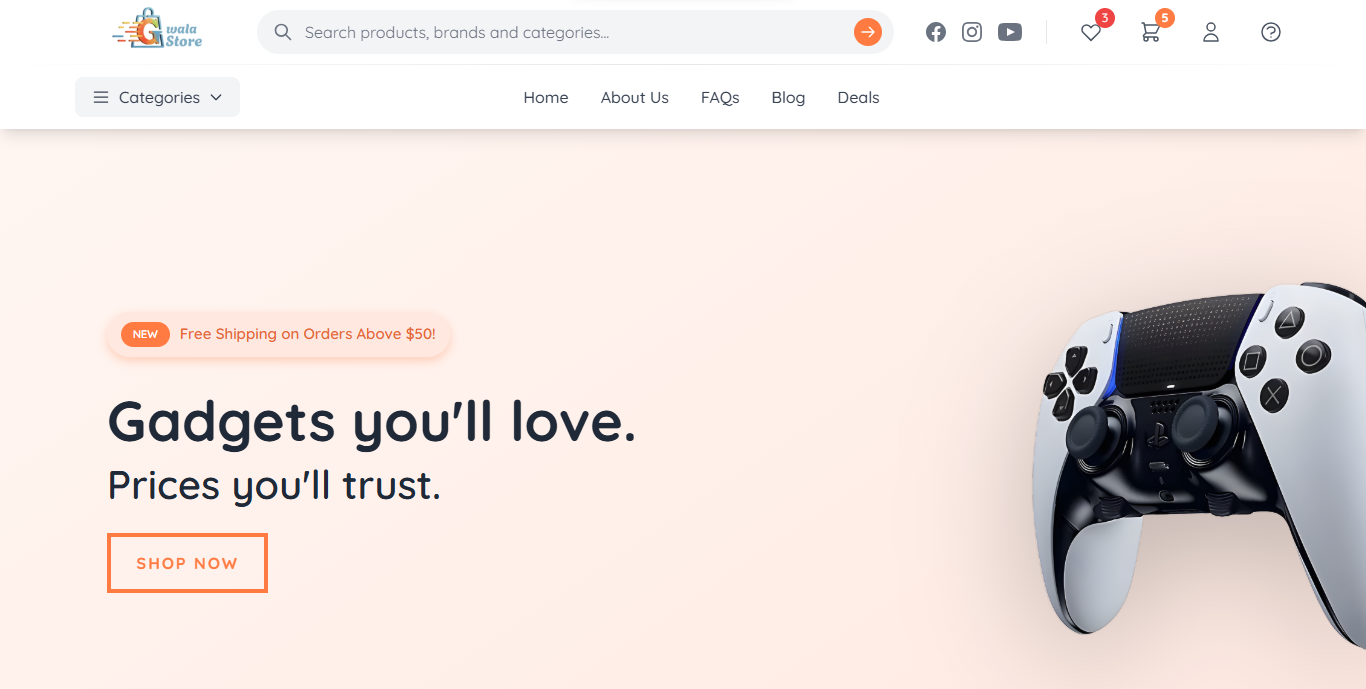View wishlist heart icon

tap(1091, 33)
